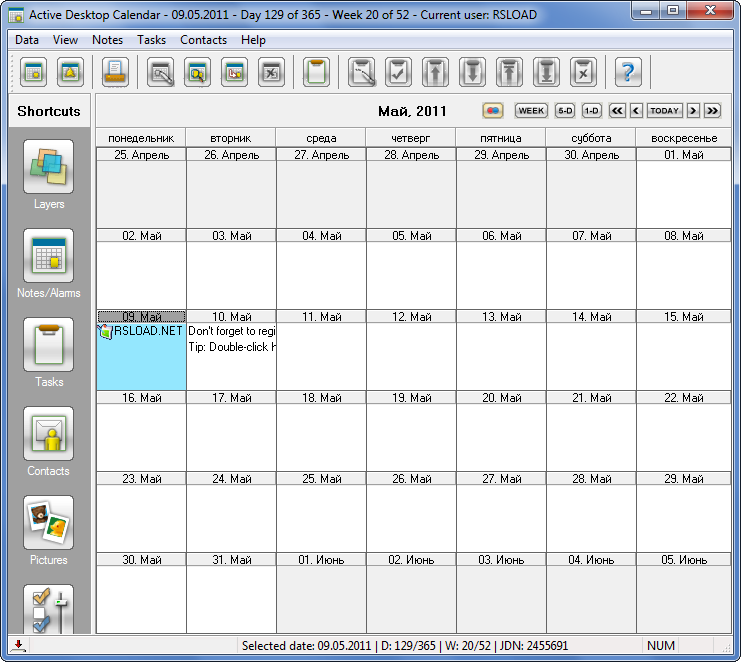Select the 13. Май day cell
Screen dimensions: 741x662
click(x=501, y=350)
